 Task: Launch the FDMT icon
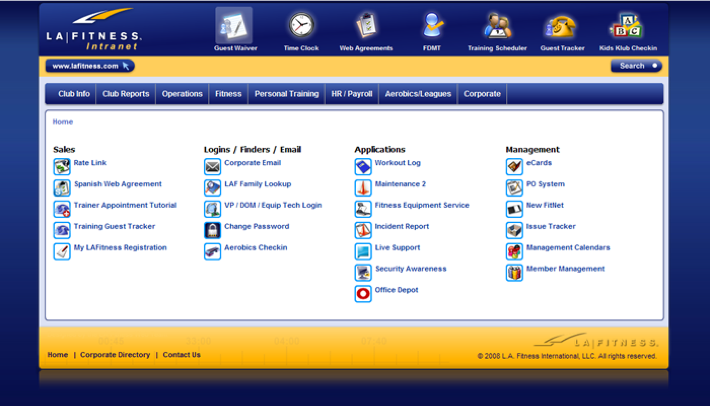point(432,25)
